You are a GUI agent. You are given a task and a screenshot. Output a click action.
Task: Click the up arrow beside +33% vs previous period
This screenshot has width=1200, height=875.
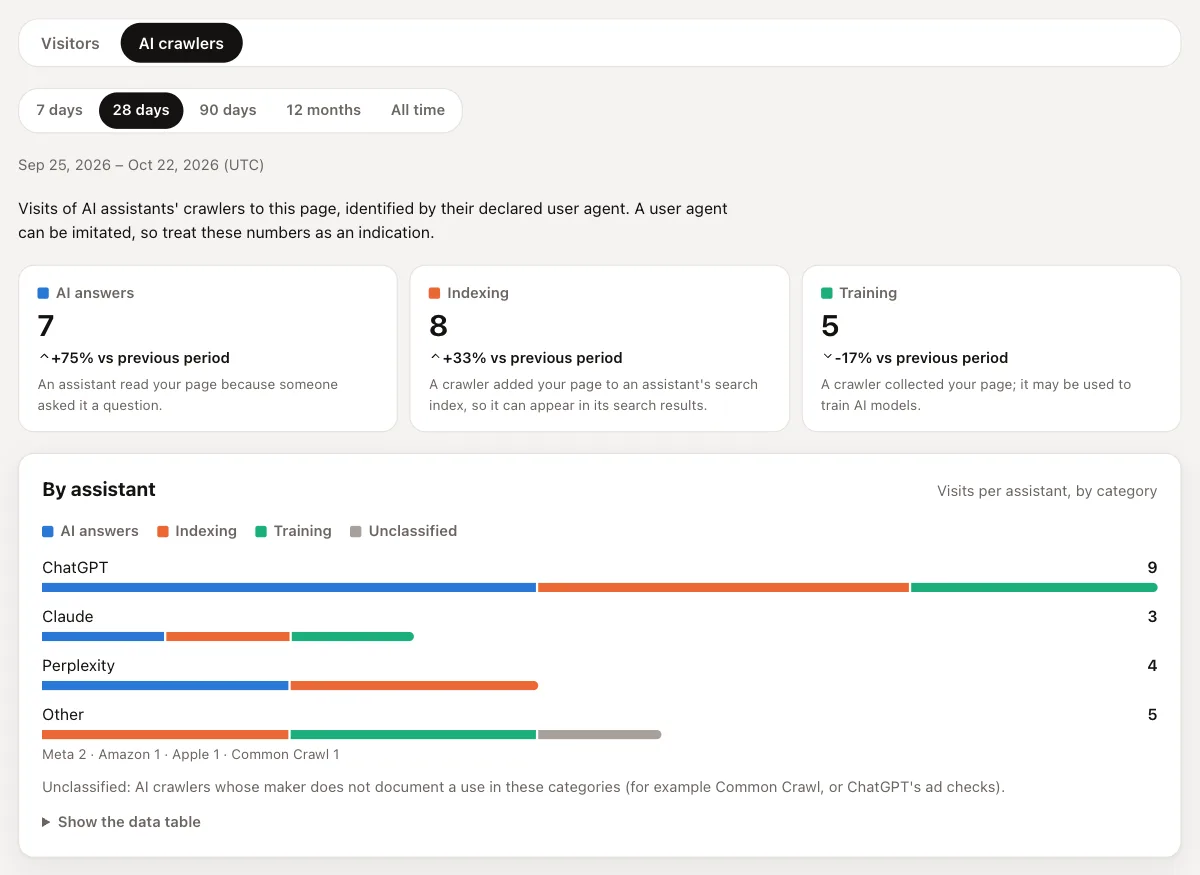[435, 358]
